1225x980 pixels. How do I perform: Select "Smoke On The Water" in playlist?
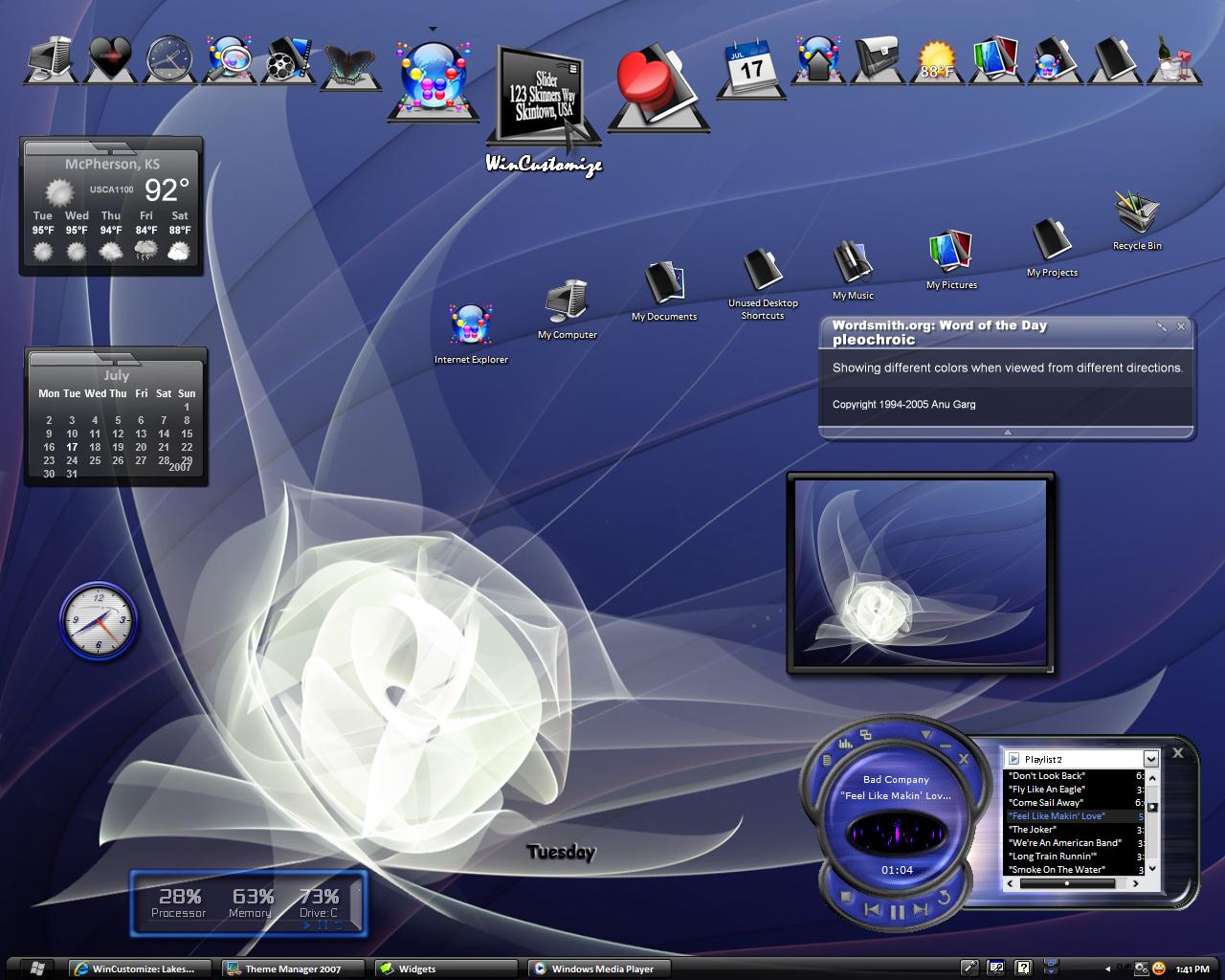coord(1058,870)
